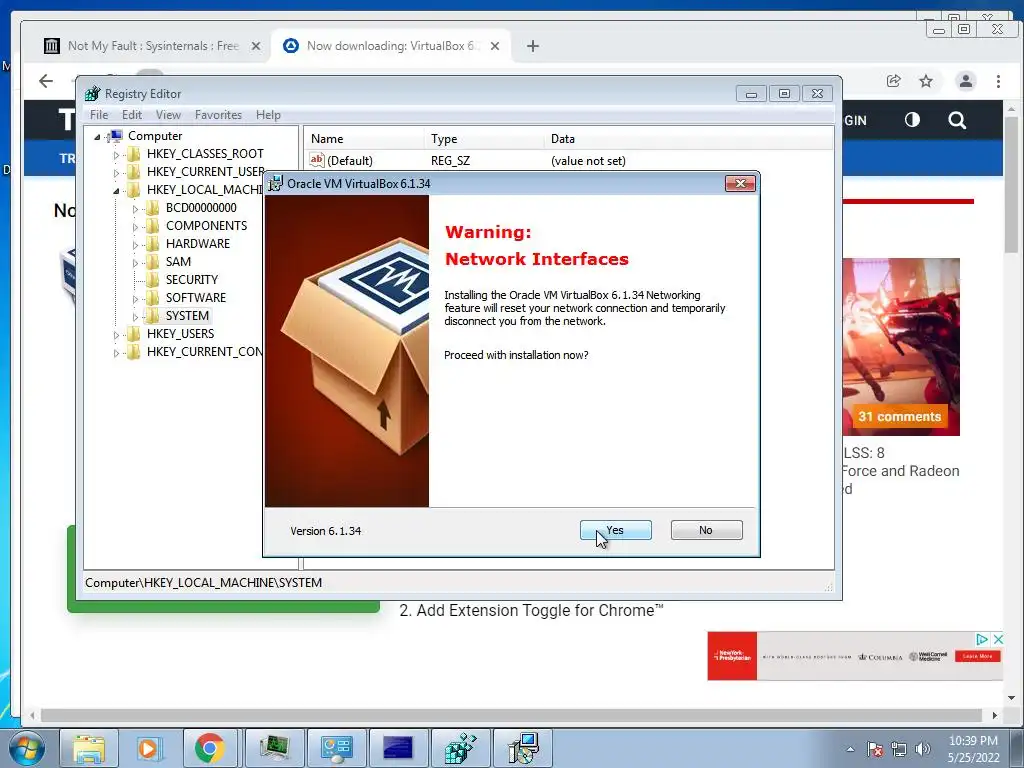Select HKEY_USERS hive
The image size is (1024, 768).
[x=180, y=334]
